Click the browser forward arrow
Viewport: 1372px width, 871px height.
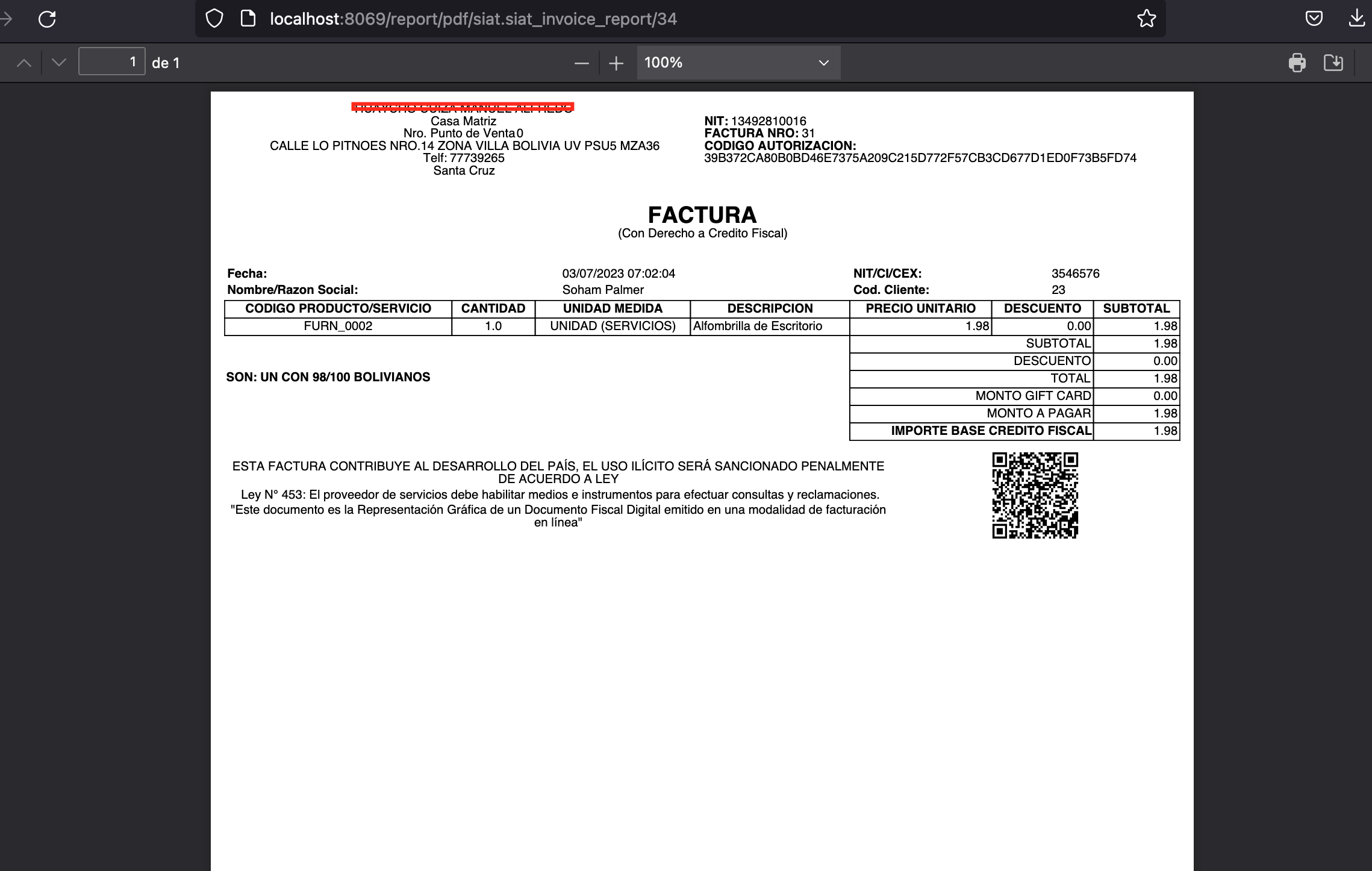pos(6,19)
